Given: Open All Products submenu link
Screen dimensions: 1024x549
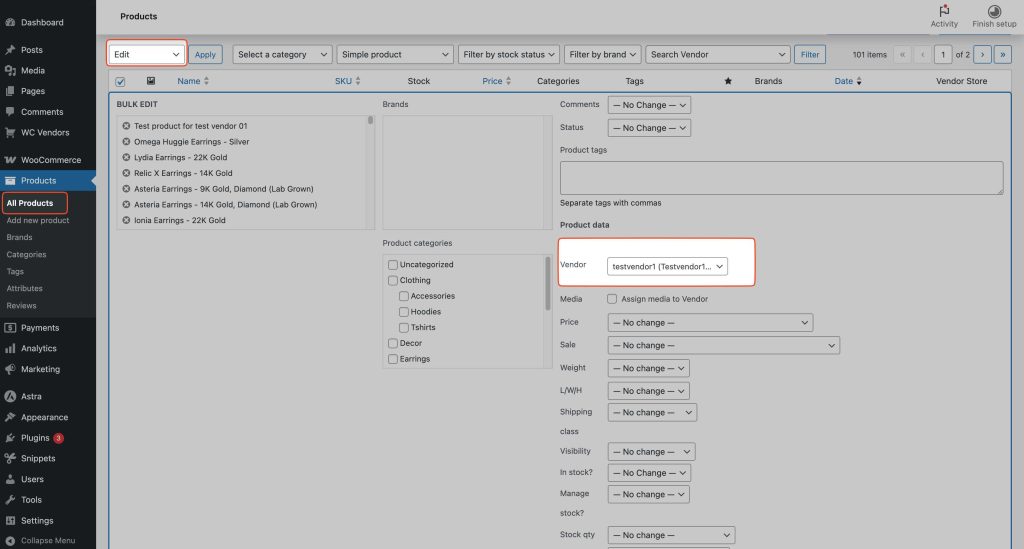Looking at the screenshot, I should [30, 203].
